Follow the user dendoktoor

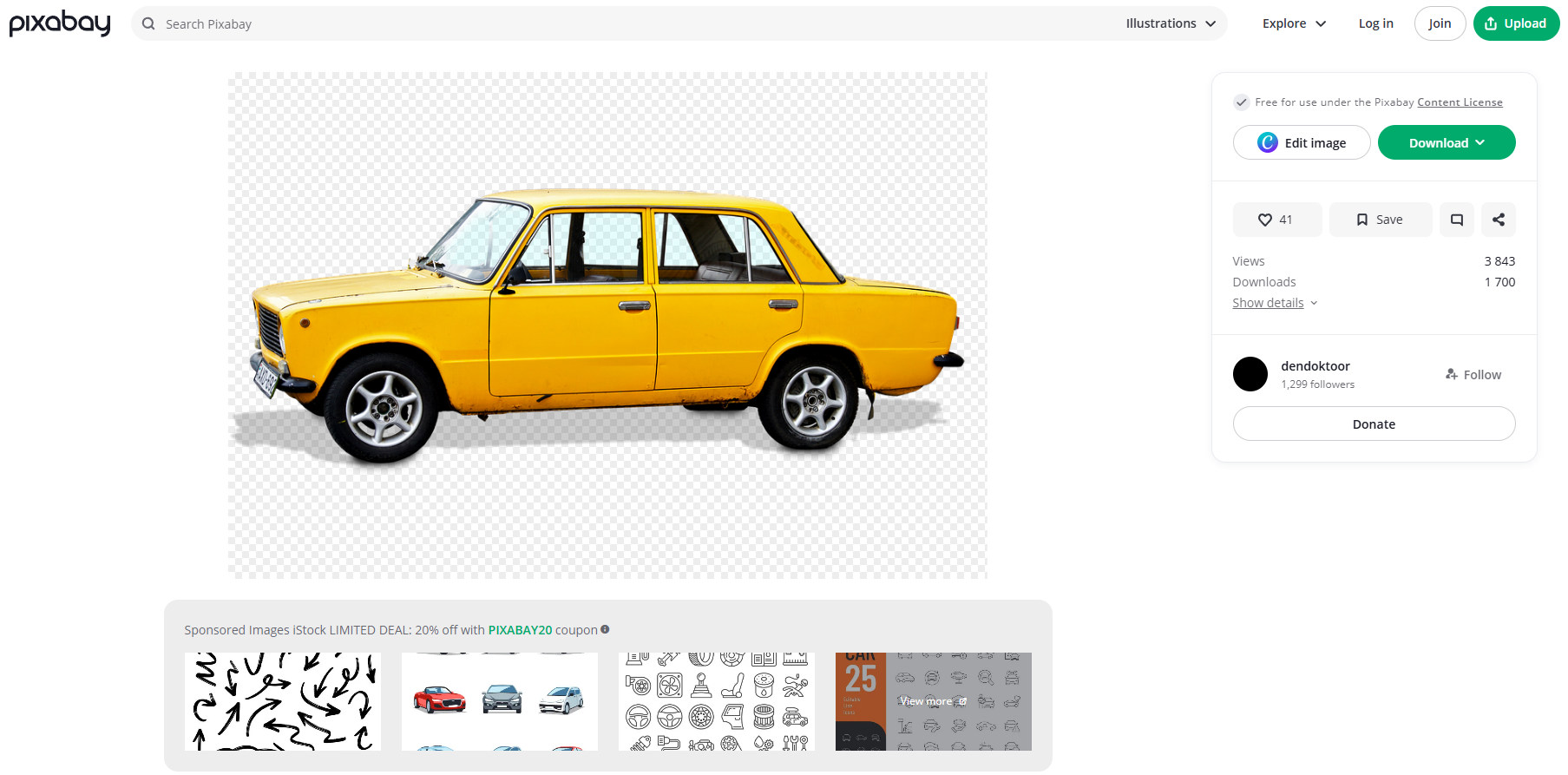[1473, 375]
